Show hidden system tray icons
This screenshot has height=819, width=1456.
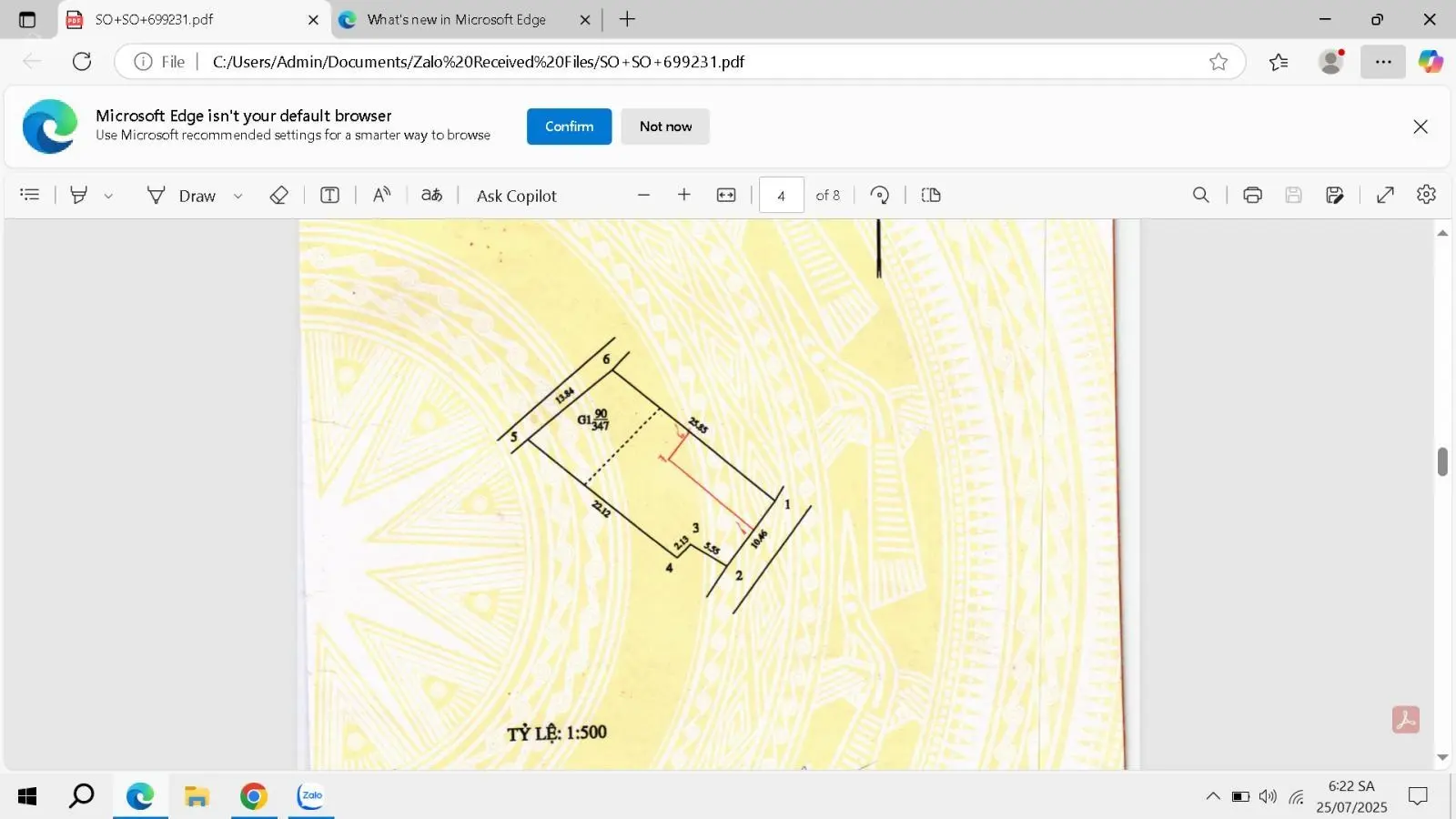point(1213,796)
